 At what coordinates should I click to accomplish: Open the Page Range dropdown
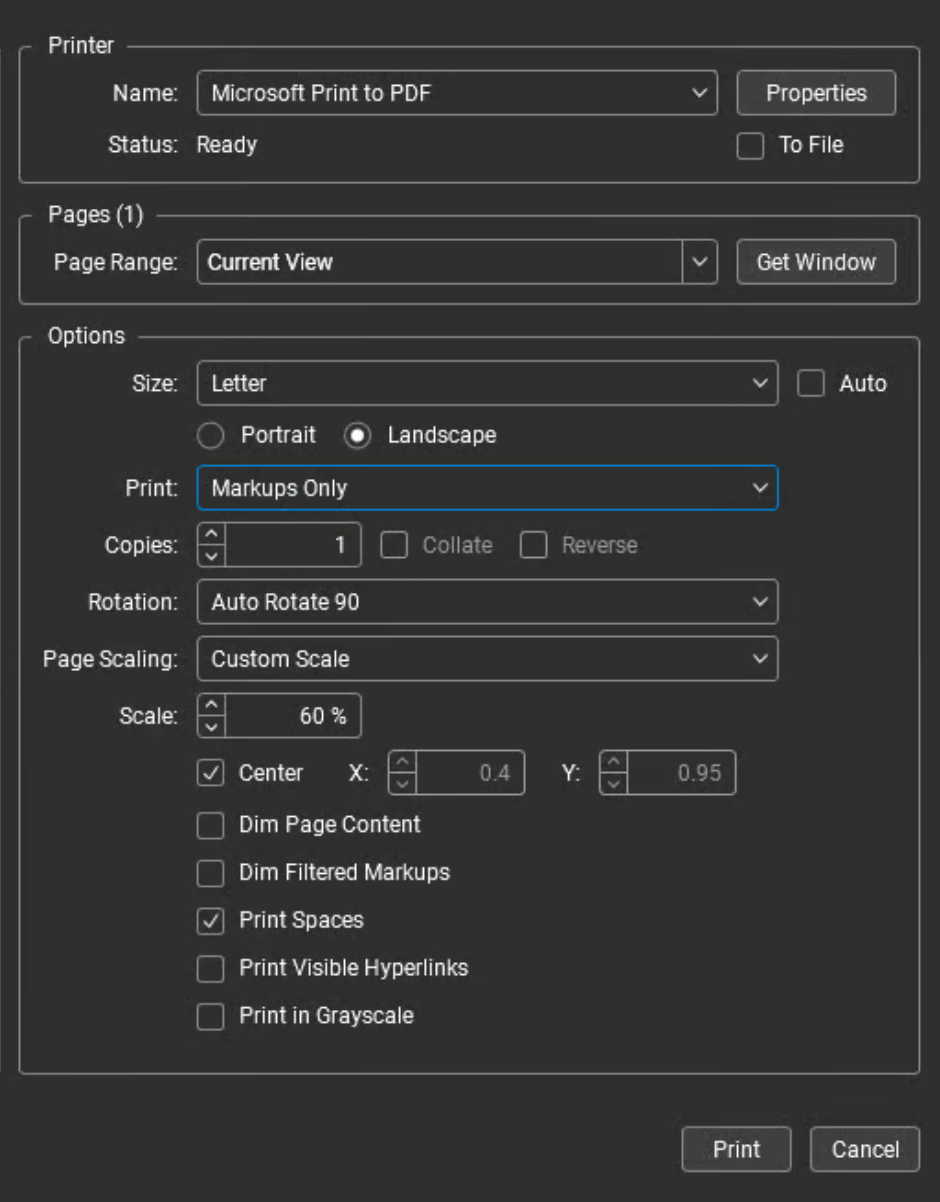(457, 261)
